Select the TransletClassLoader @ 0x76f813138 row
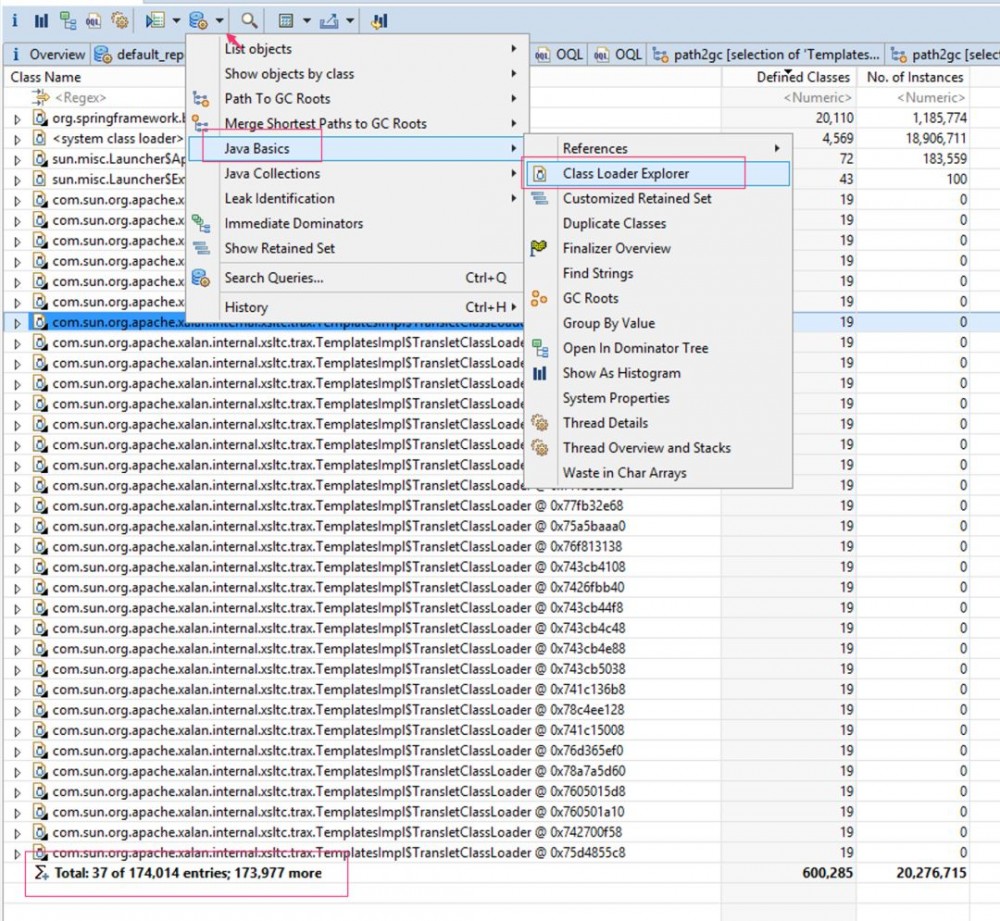This screenshot has width=1000, height=921. (x=337, y=547)
